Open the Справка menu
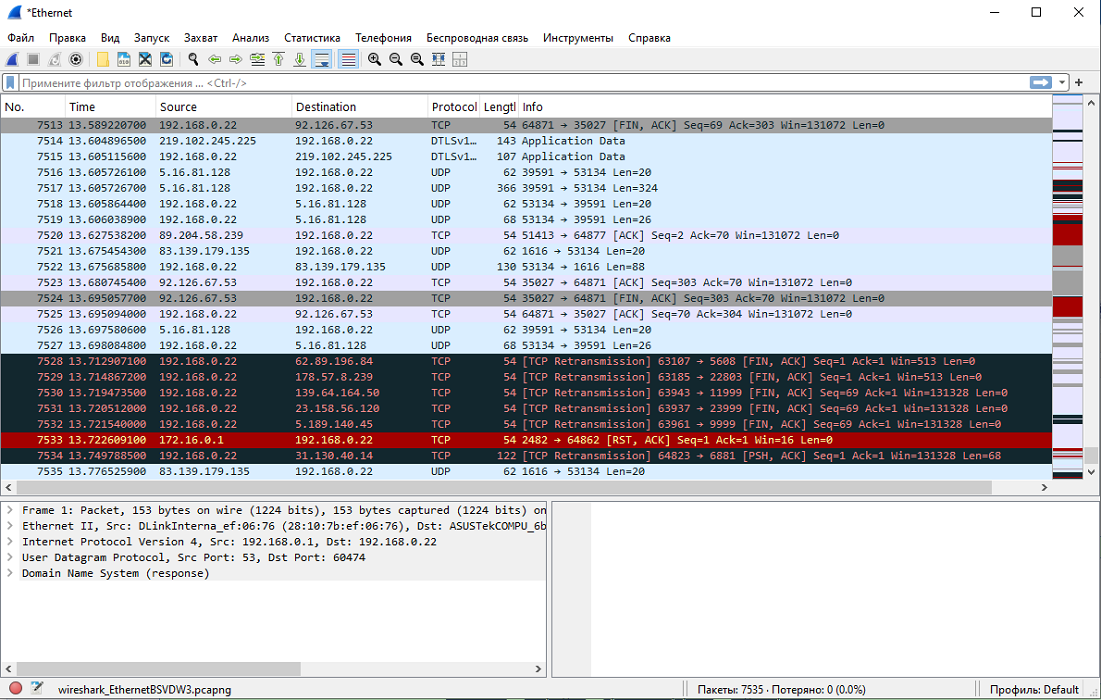The height and width of the screenshot is (700, 1101). coord(650,38)
